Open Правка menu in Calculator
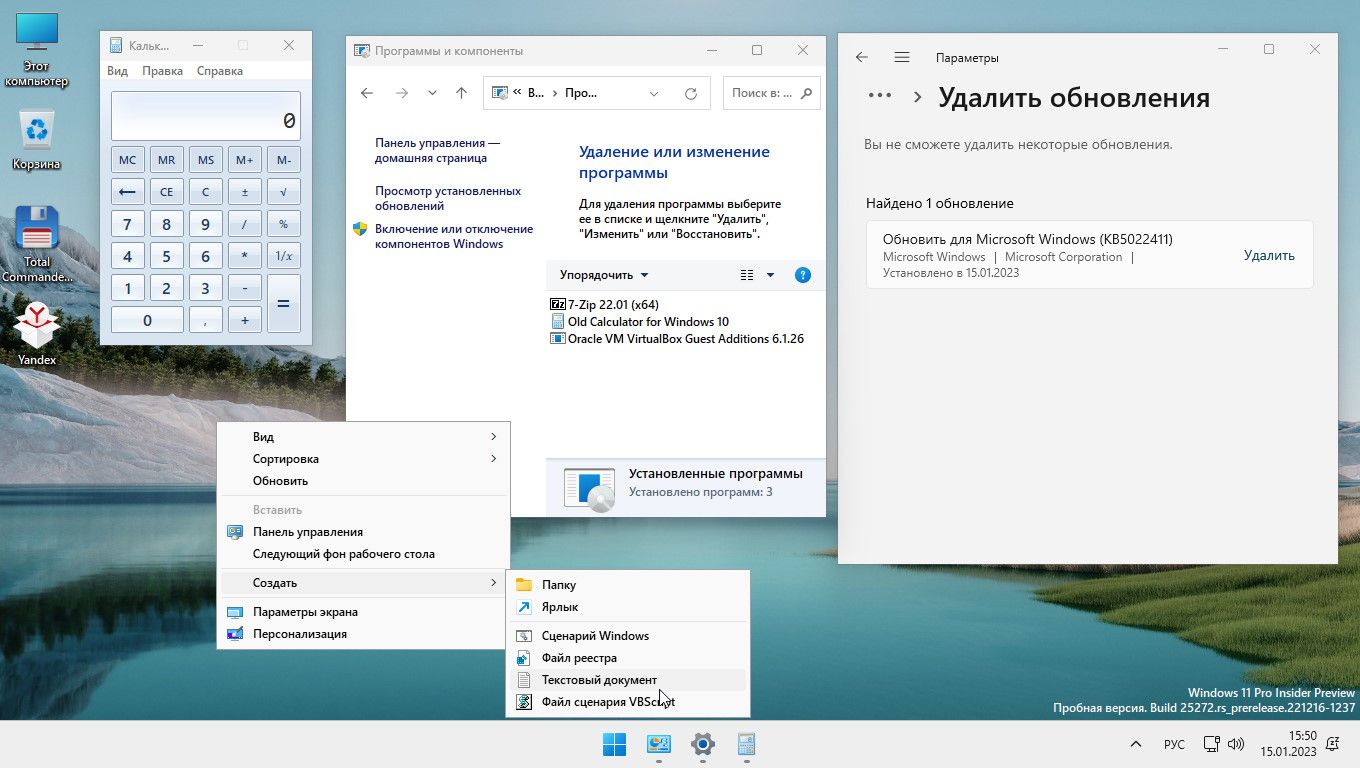Viewport: 1360px width, 768px height. pos(162,71)
